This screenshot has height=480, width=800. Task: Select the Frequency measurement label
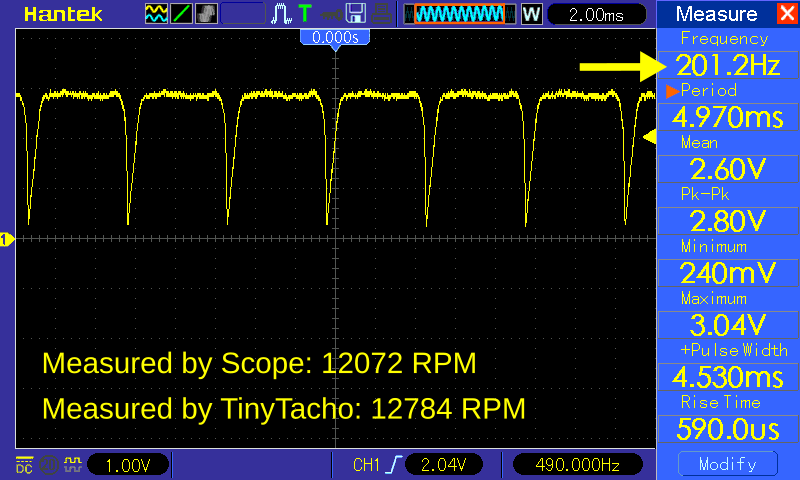pos(724,39)
